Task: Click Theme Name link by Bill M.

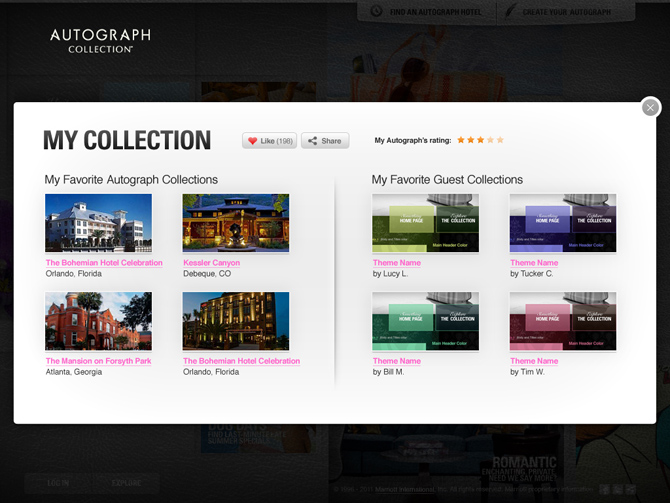Action: tap(396, 361)
